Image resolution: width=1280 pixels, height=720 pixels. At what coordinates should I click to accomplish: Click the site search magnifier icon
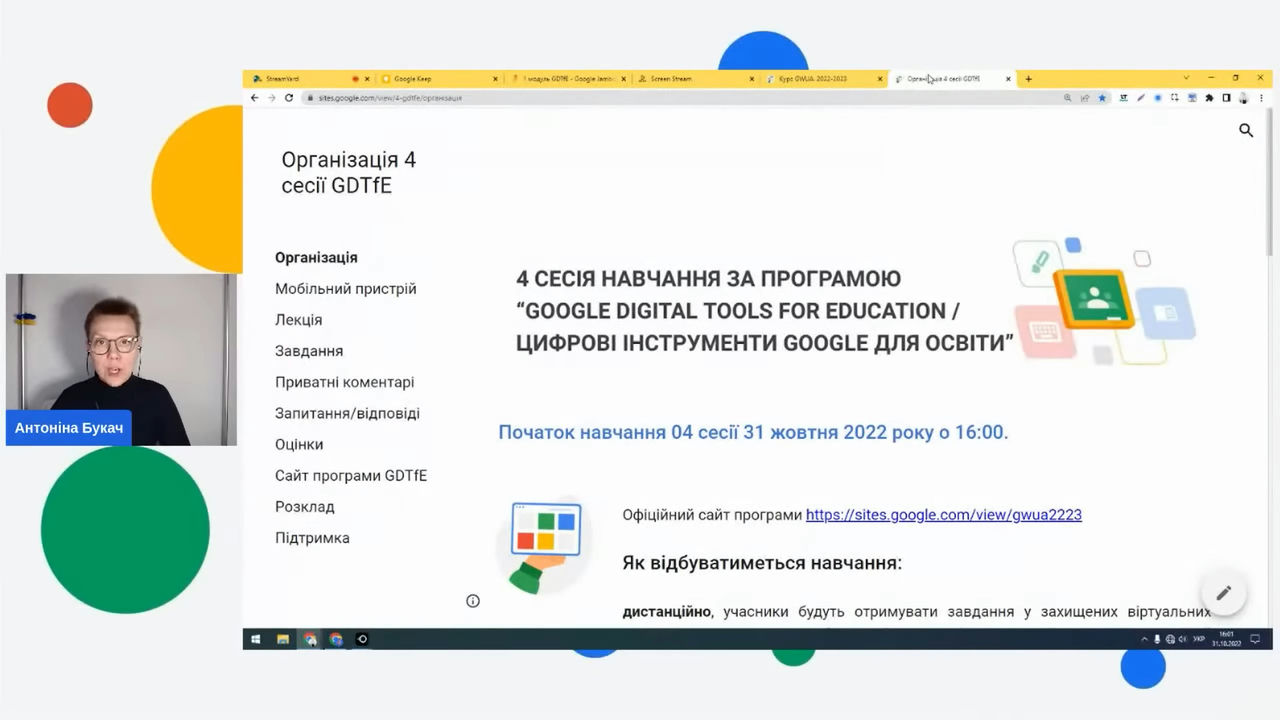pyautogui.click(x=1246, y=130)
